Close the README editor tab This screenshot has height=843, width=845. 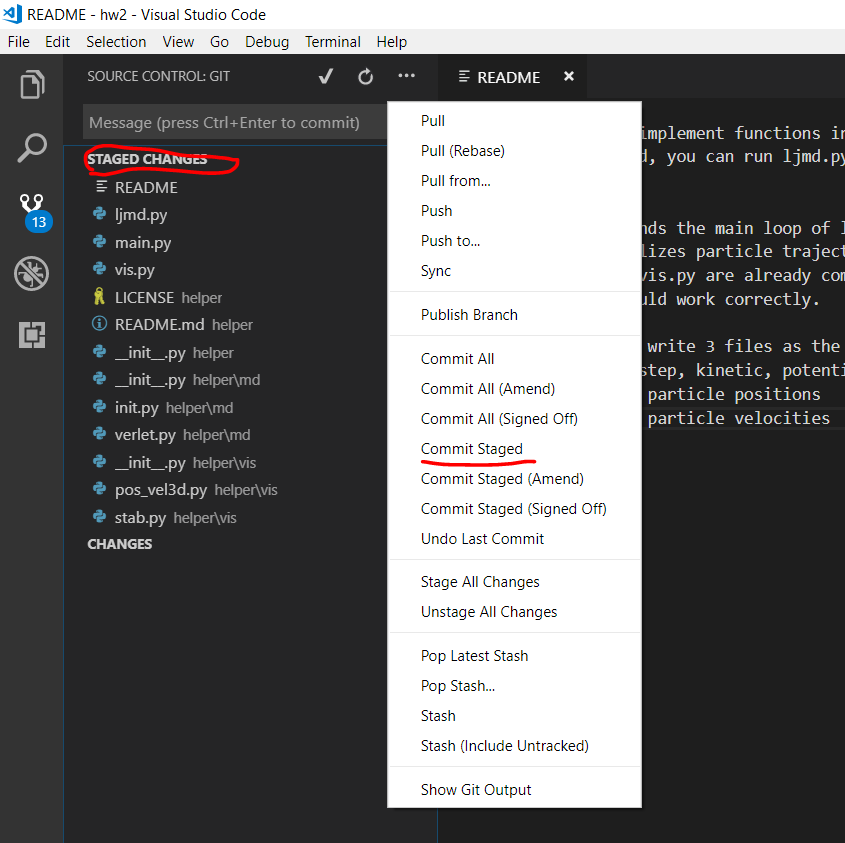click(x=569, y=77)
